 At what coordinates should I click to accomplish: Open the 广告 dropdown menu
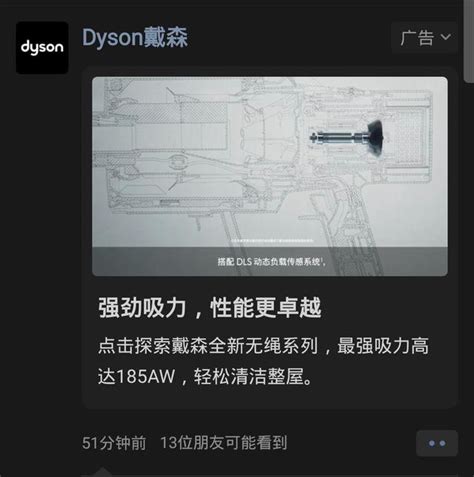[425, 37]
